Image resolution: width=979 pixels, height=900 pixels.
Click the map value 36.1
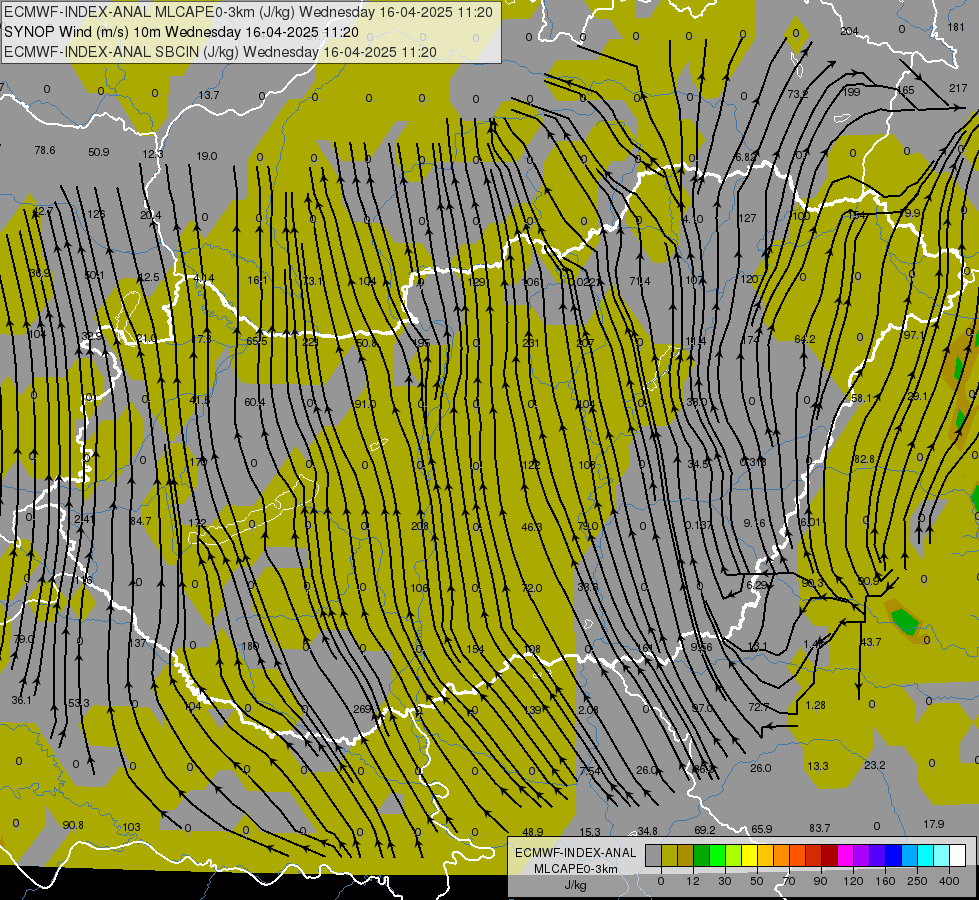point(21,700)
